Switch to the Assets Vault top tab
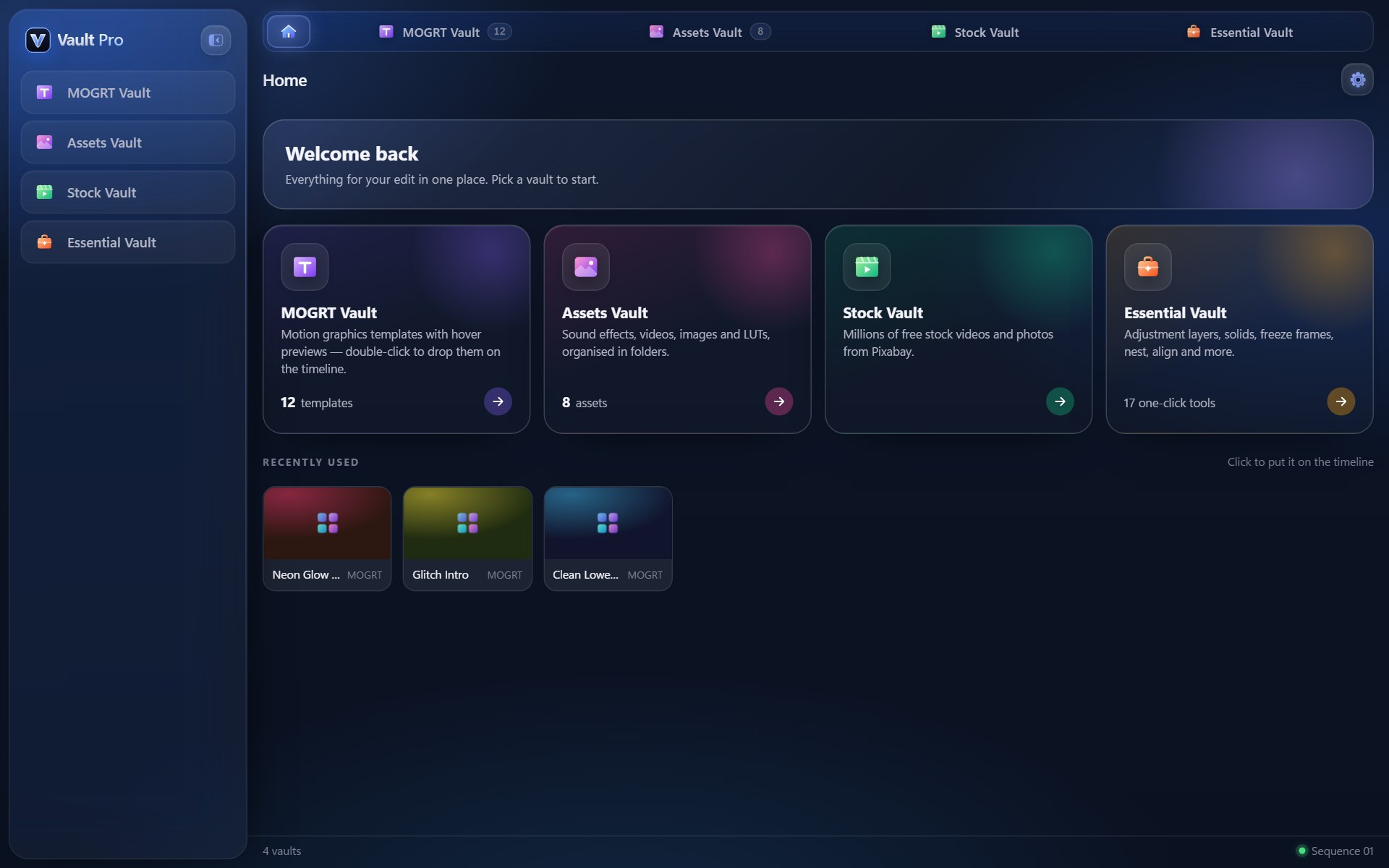1389x868 pixels. pos(709,32)
